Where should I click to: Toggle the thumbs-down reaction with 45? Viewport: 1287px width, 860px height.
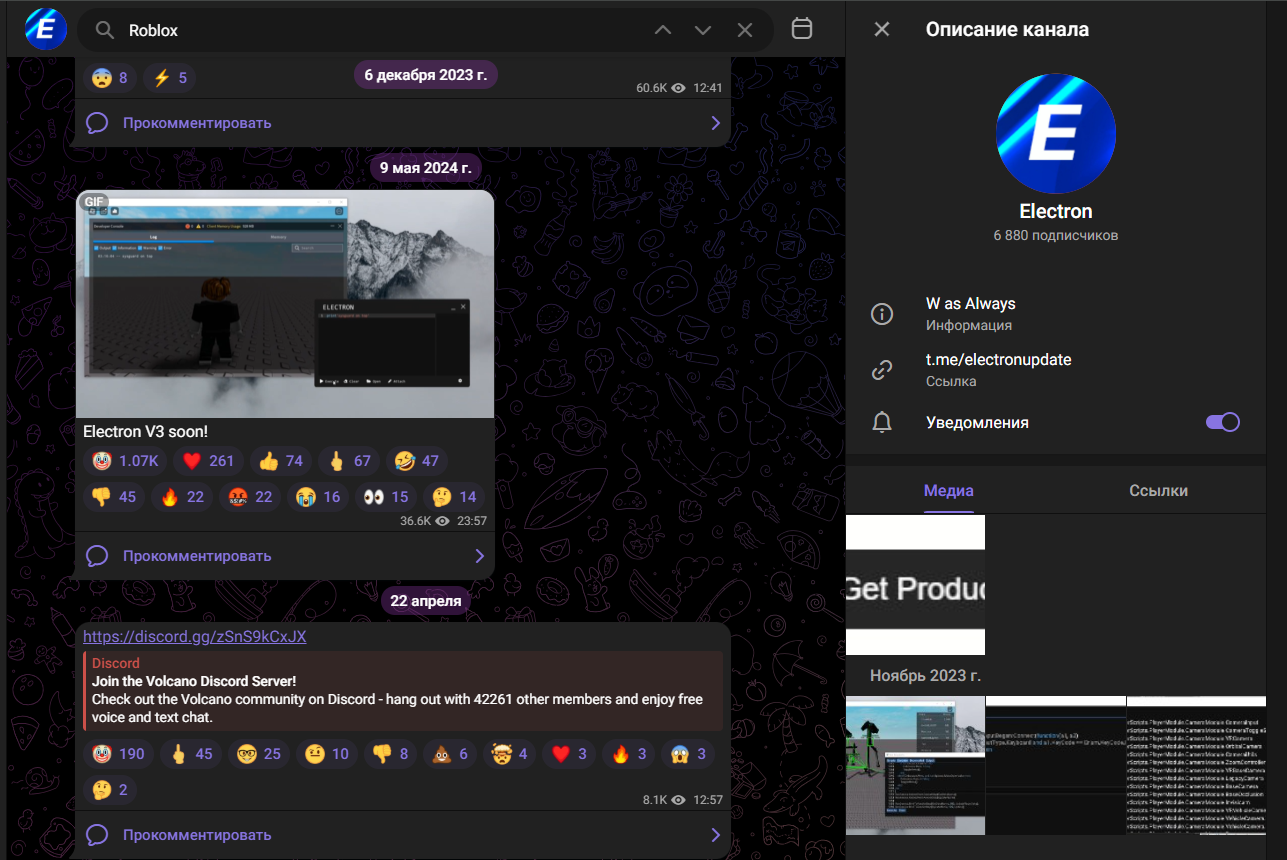(113, 497)
